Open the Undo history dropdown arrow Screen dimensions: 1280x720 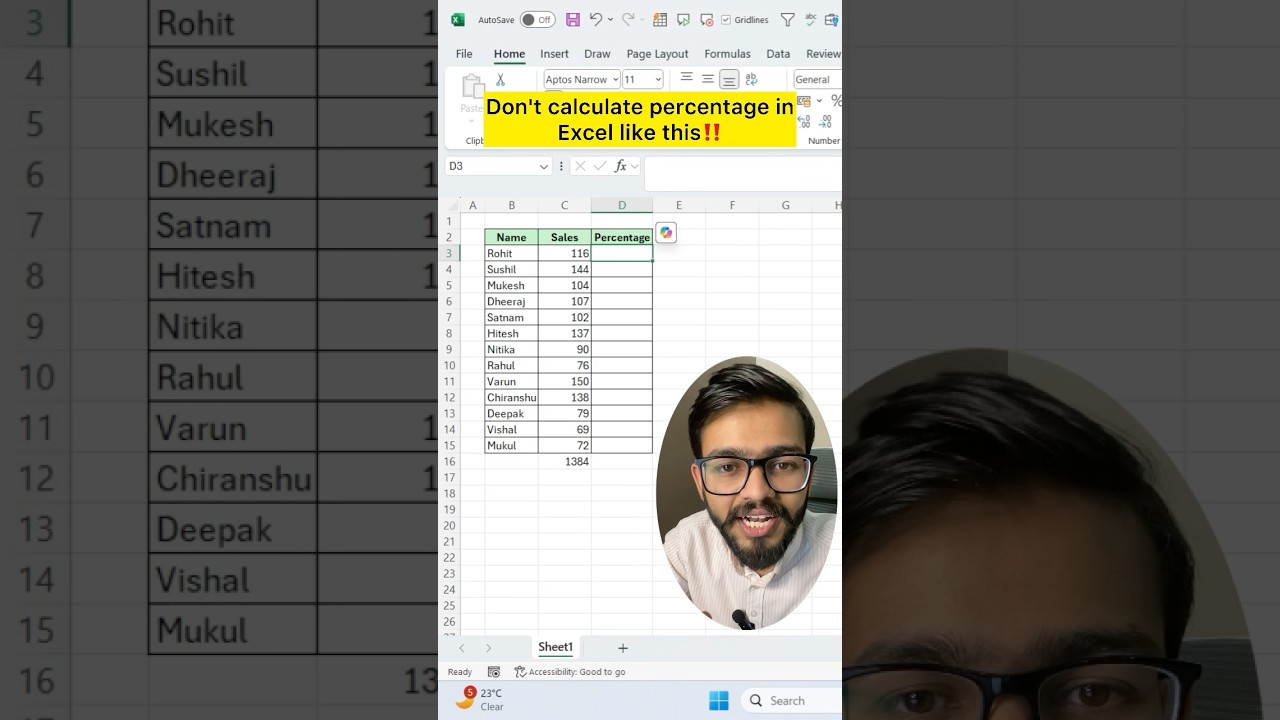[610, 20]
